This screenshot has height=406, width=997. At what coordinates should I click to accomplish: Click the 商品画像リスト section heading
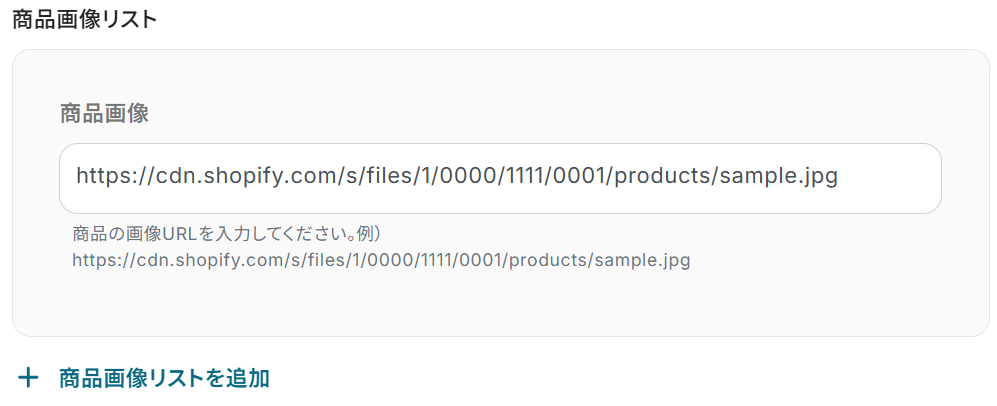click(84, 19)
